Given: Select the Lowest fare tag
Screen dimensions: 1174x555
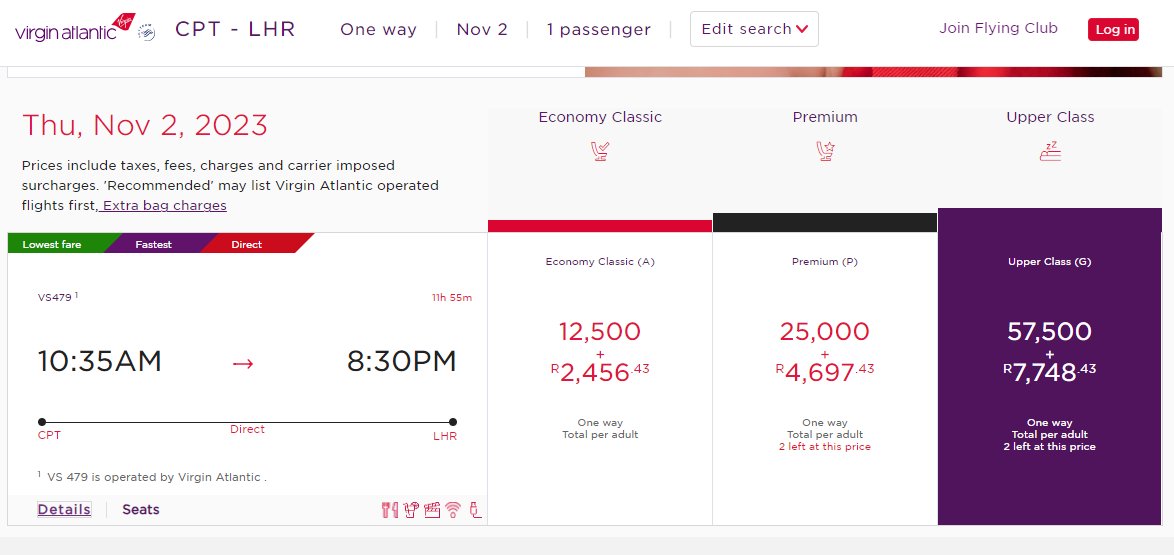Looking at the screenshot, I should tap(52, 244).
